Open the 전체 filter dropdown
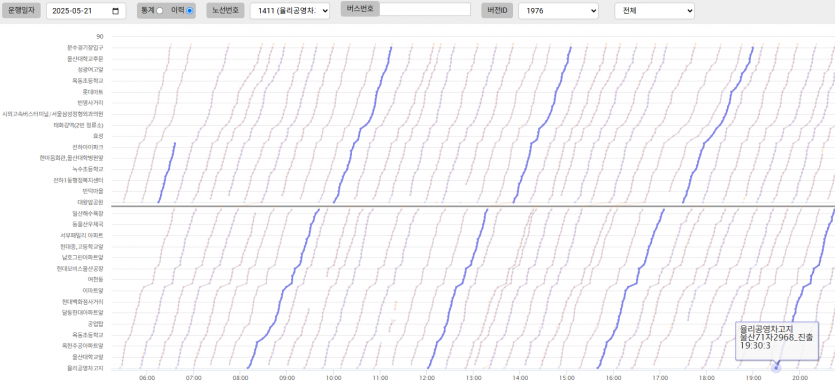Viewport: 835px width, 387px height. (654, 11)
